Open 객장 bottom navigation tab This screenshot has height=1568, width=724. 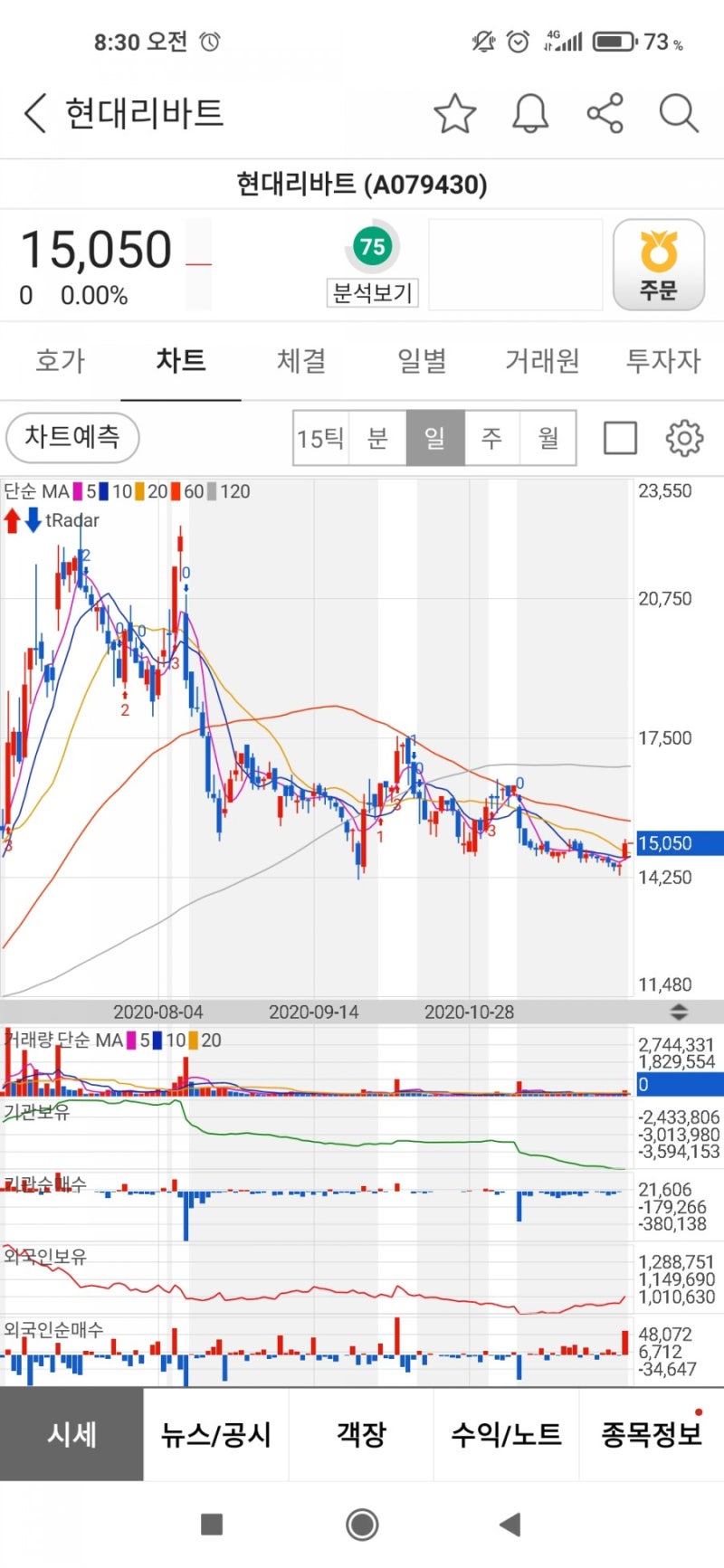click(x=361, y=1434)
